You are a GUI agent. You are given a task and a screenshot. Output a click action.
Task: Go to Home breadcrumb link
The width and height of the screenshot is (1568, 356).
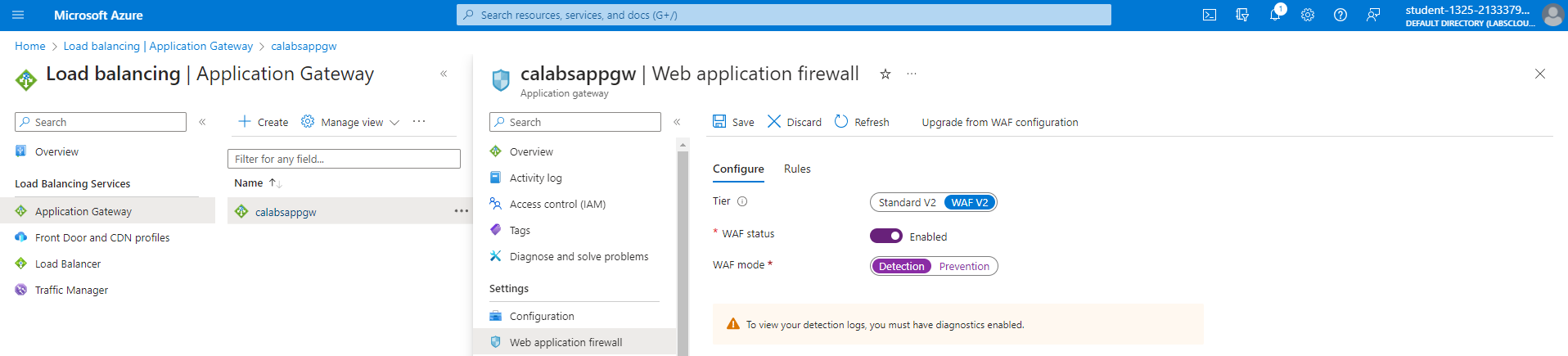pos(30,46)
